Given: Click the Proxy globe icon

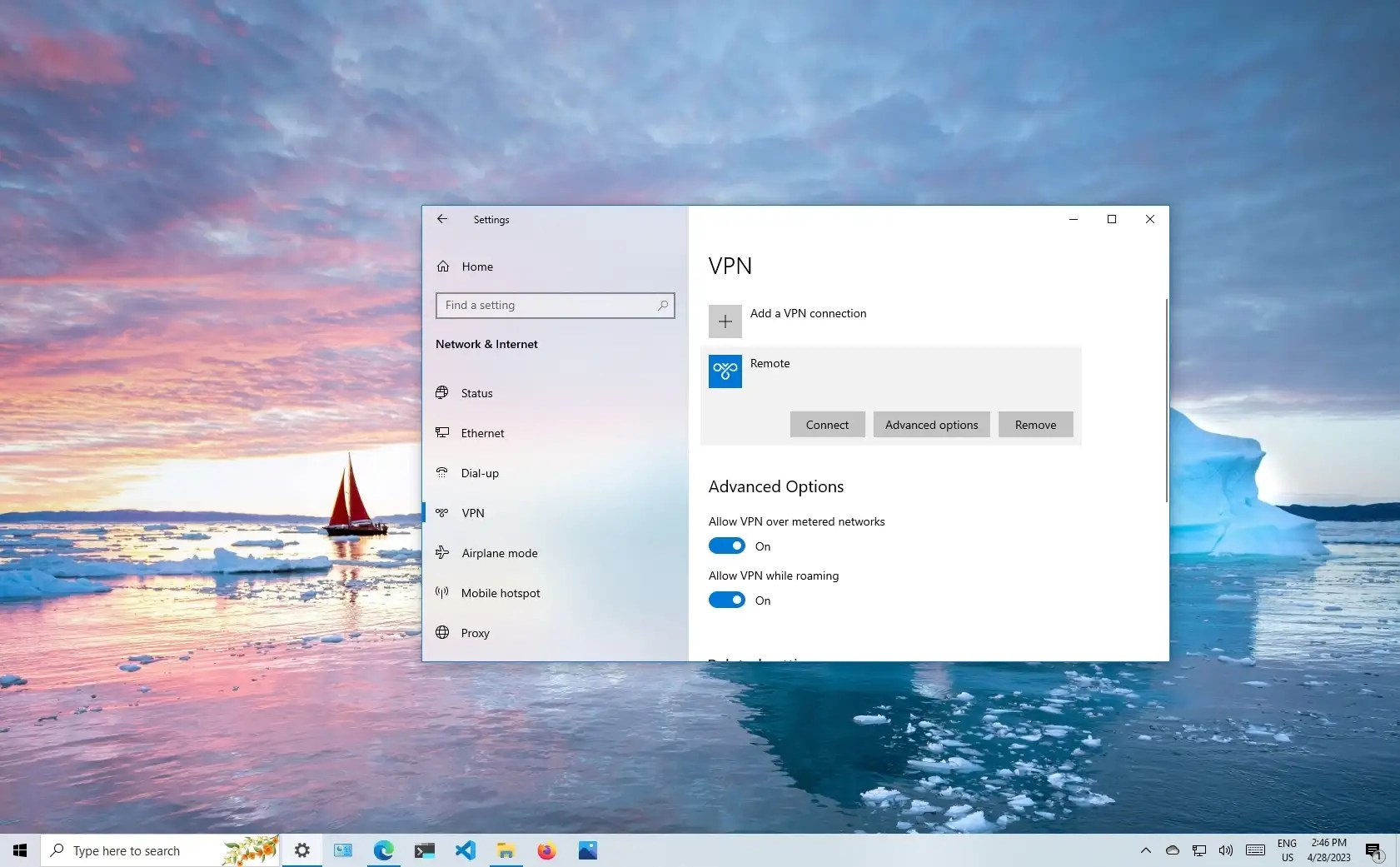Looking at the screenshot, I should [442, 632].
